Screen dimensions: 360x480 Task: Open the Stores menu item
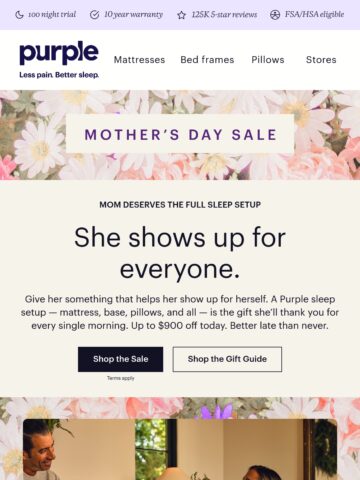coord(321,60)
